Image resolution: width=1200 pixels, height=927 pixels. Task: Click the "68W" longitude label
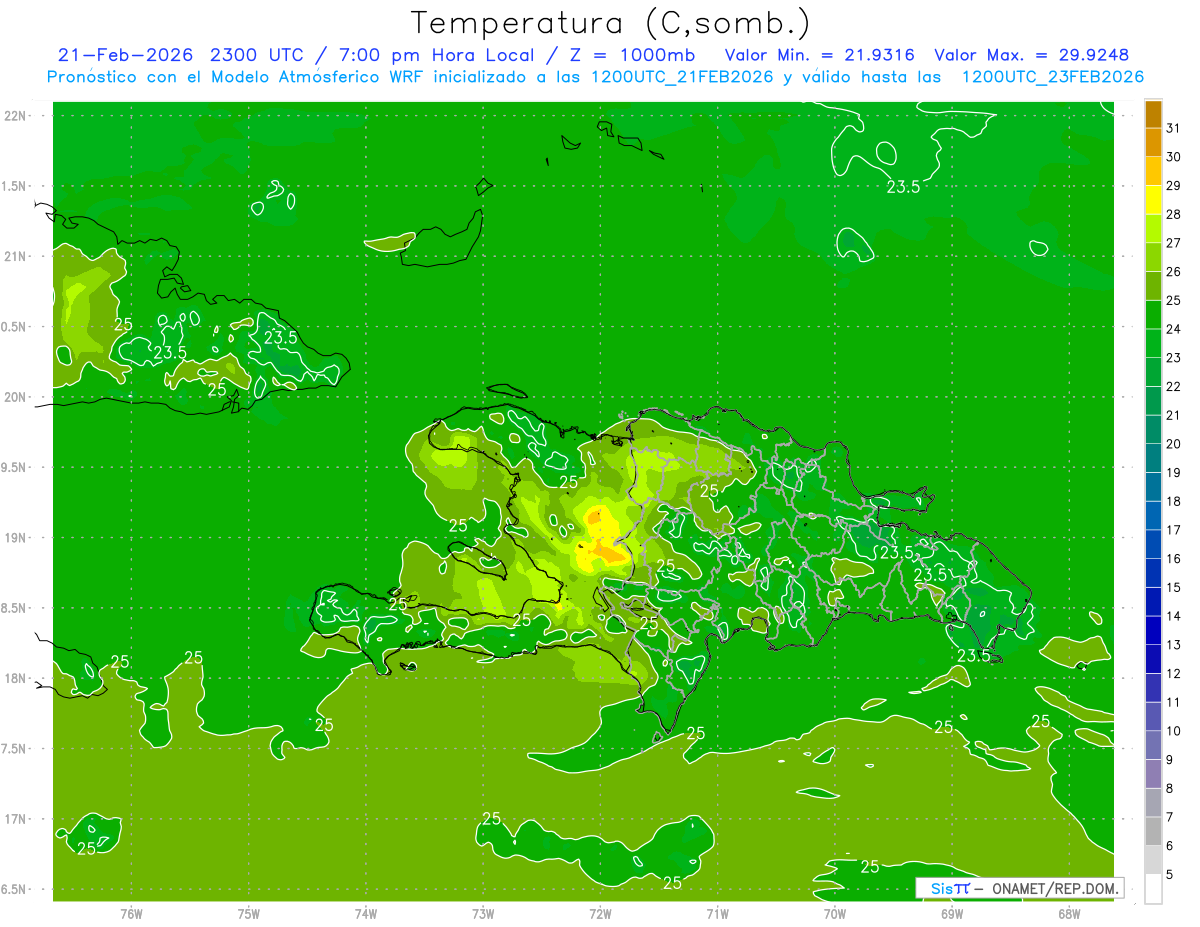click(1068, 913)
